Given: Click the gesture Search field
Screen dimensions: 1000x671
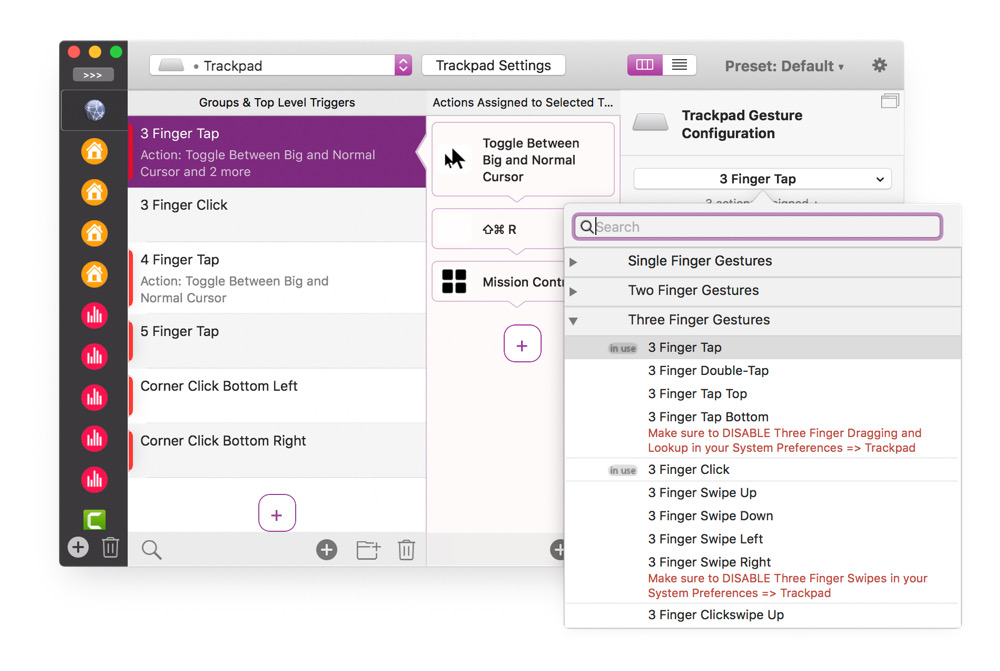Looking at the screenshot, I should (x=765, y=227).
